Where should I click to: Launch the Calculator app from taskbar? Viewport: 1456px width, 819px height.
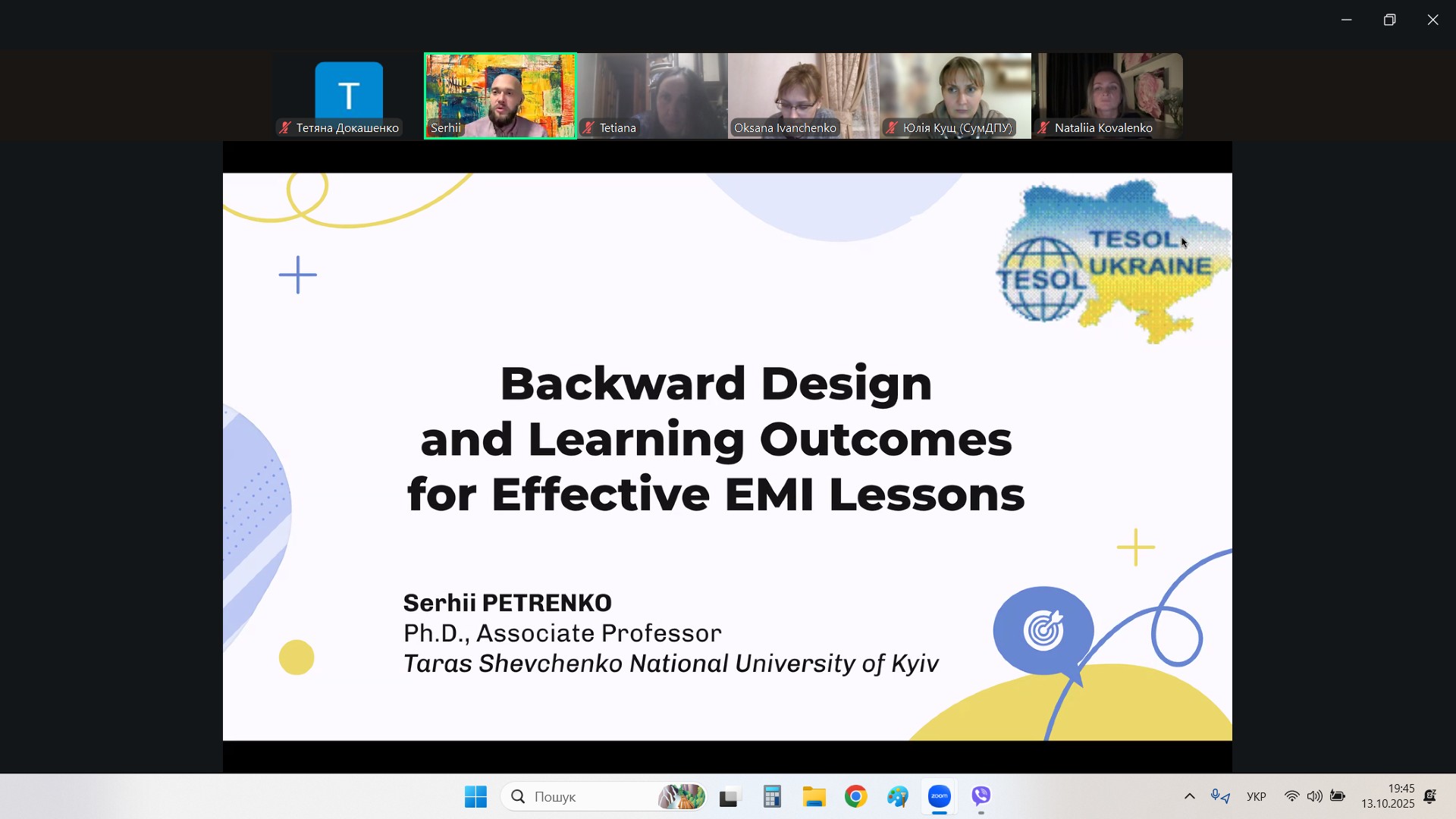[x=772, y=796]
